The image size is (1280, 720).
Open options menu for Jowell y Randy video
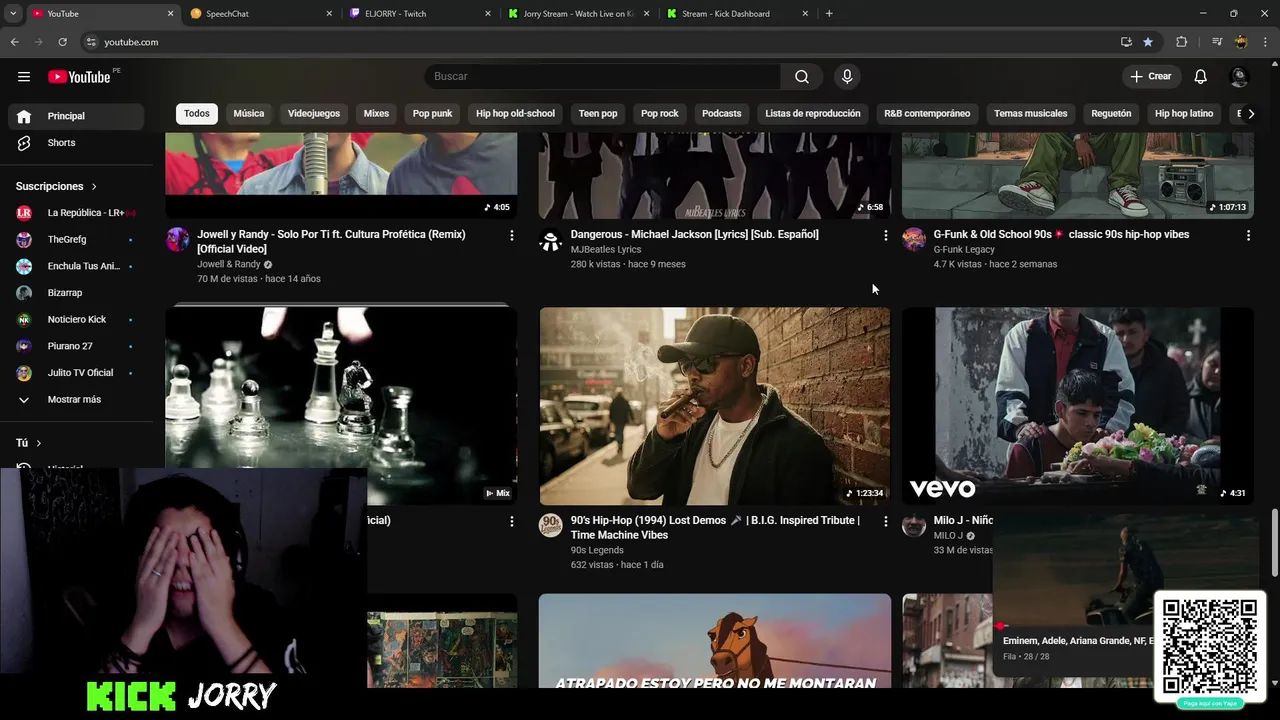click(512, 236)
